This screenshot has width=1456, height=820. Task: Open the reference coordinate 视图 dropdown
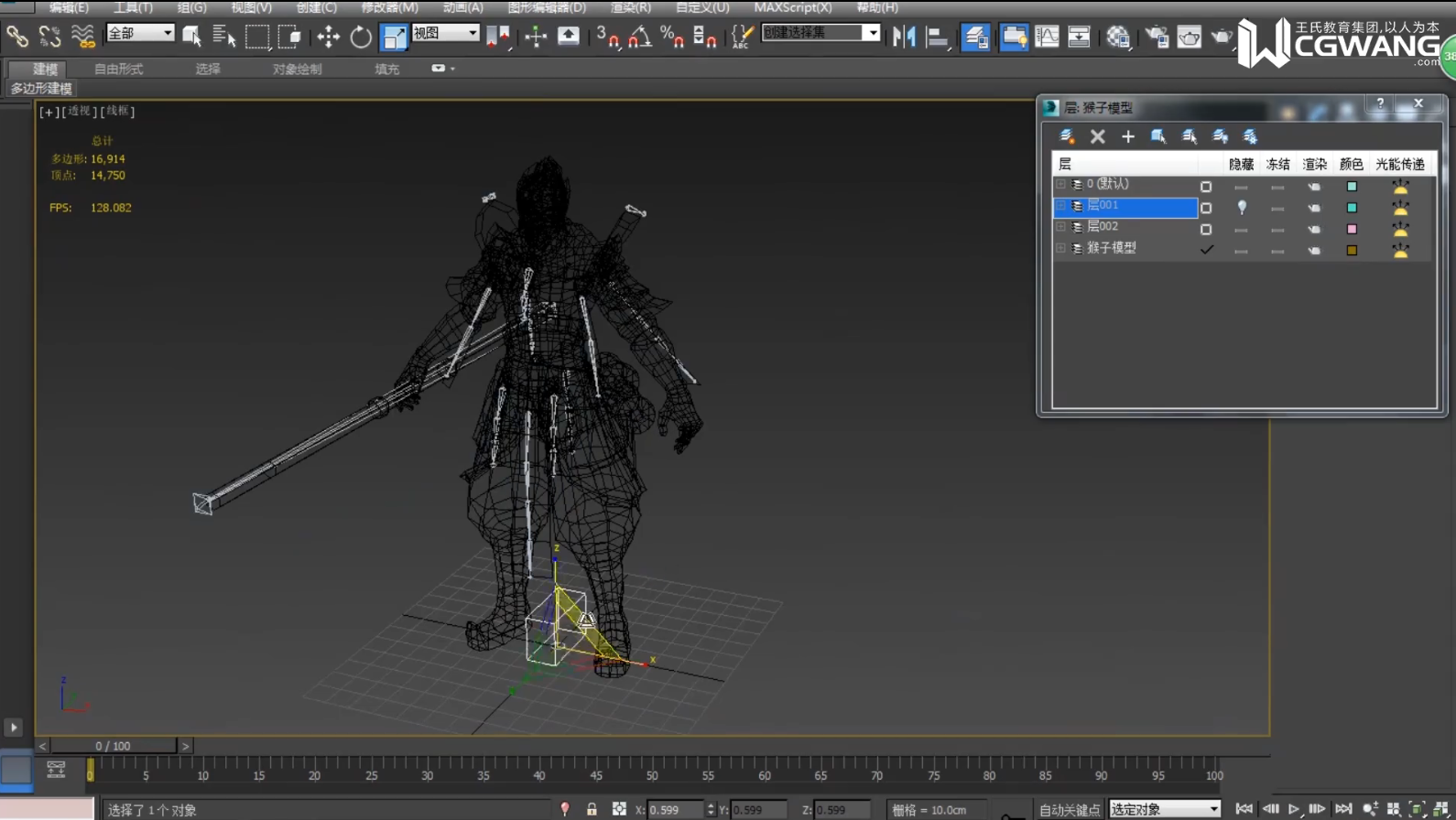click(446, 33)
